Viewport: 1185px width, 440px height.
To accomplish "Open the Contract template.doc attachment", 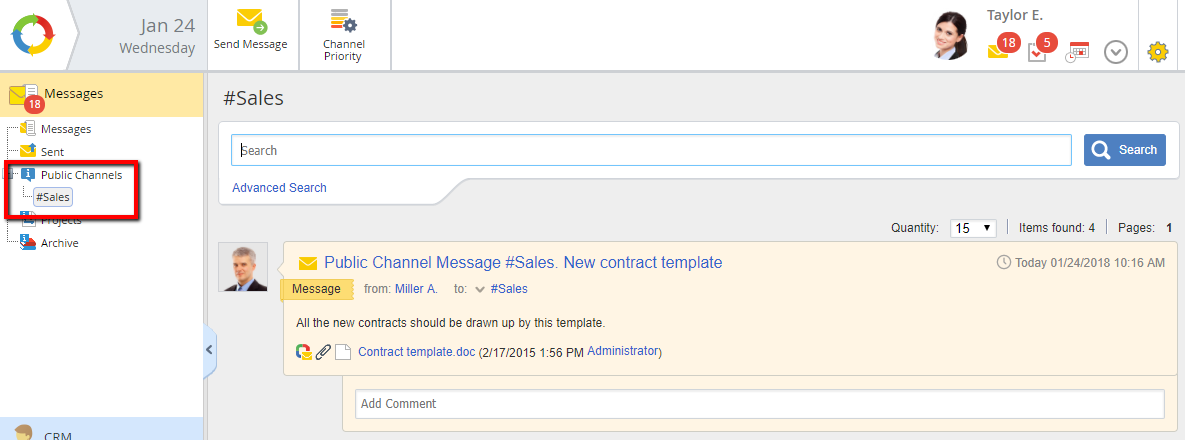I will coord(416,352).
